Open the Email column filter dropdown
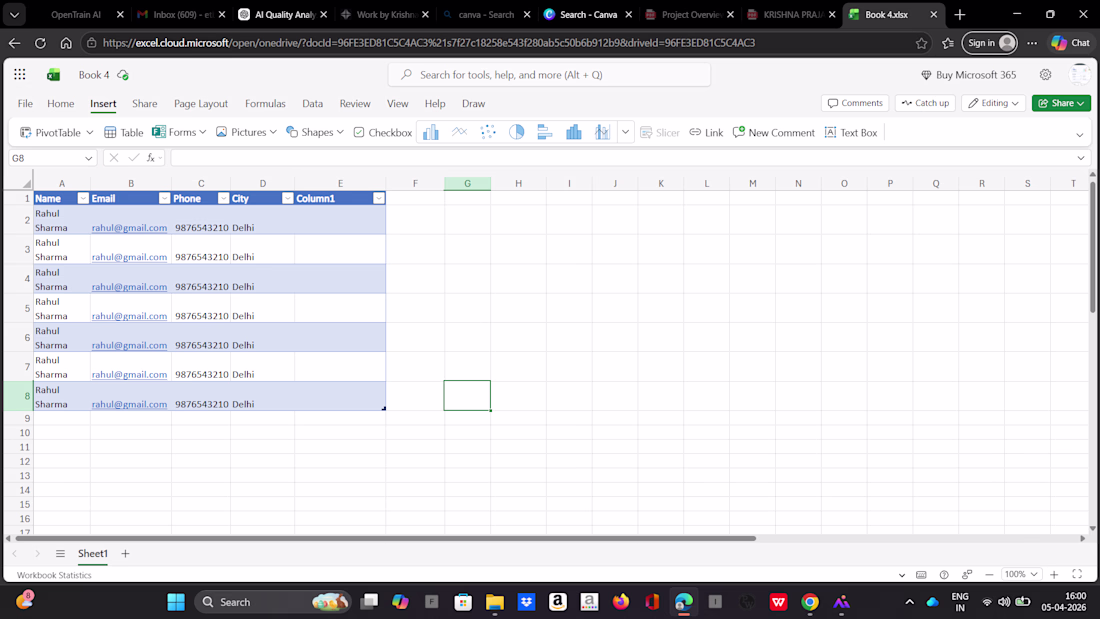The width and height of the screenshot is (1100, 619). (164, 199)
